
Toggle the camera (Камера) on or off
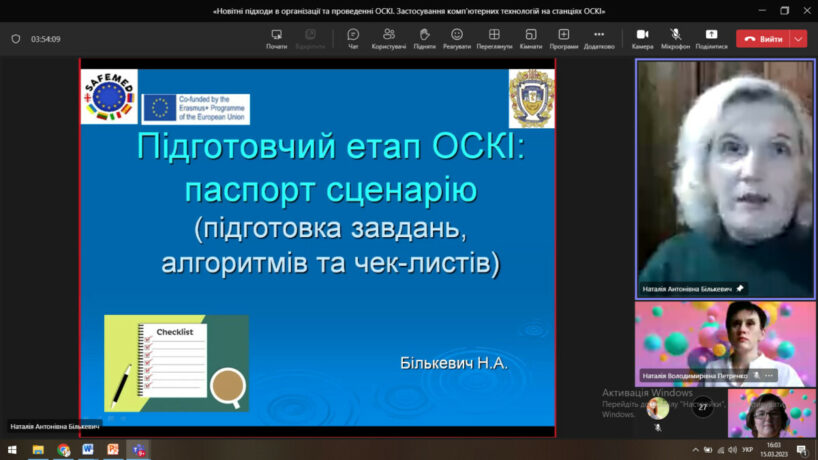click(x=642, y=38)
